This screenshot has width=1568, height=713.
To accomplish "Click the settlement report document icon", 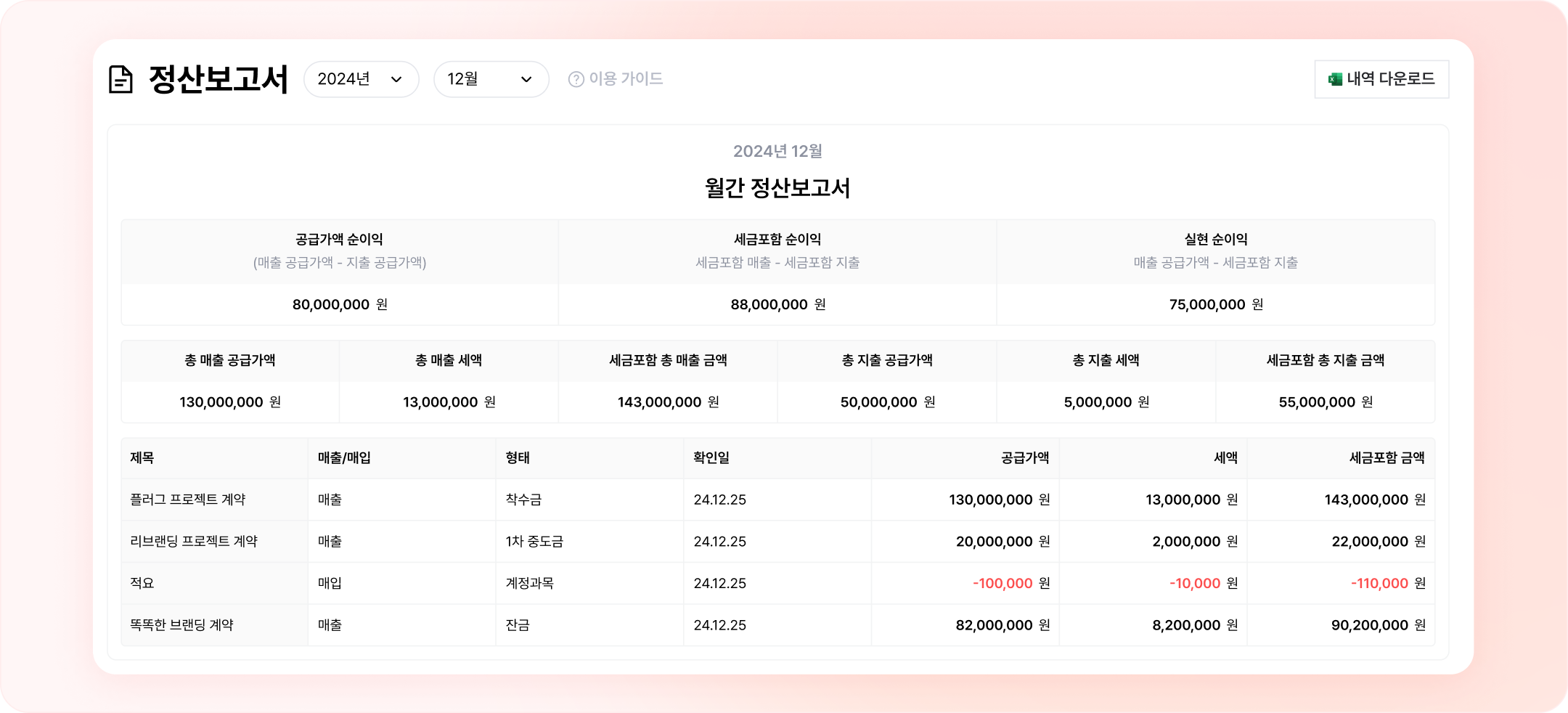I will (x=121, y=79).
